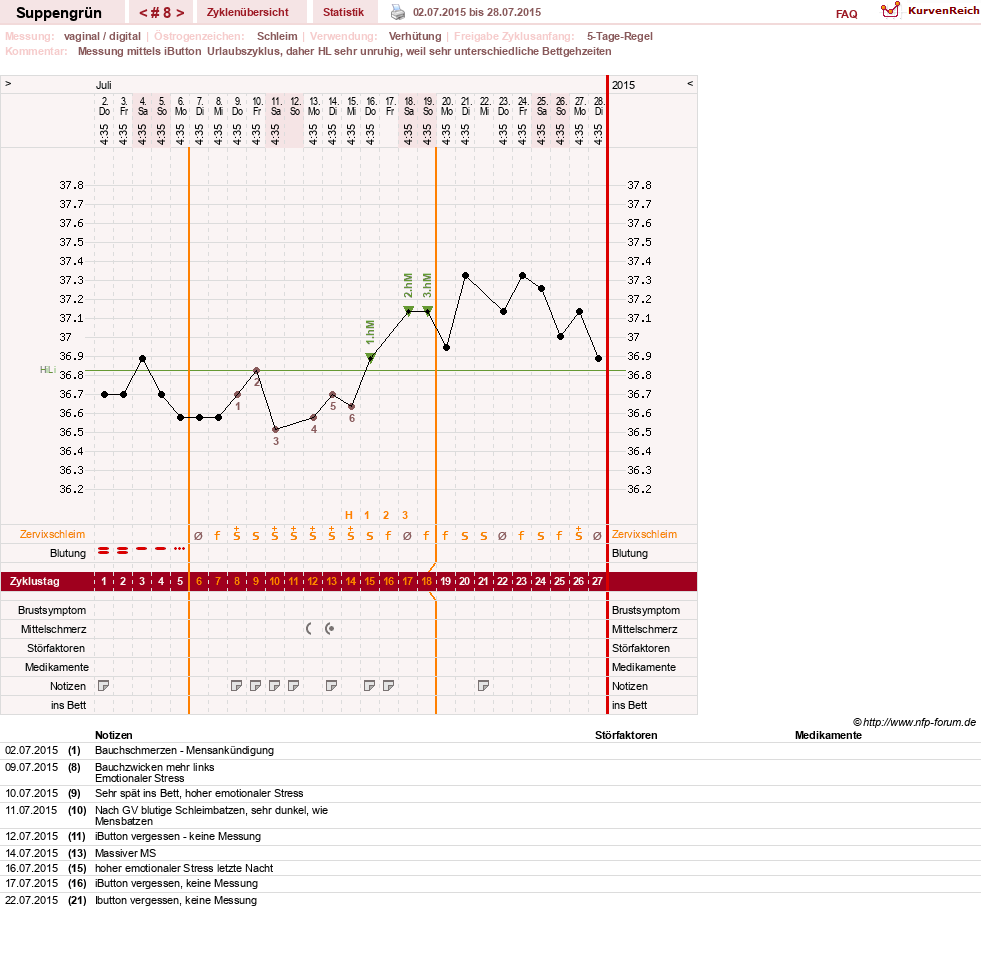Click the 'Sehr spät ins Bett' note
This screenshot has height=962, width=981.
199,793
